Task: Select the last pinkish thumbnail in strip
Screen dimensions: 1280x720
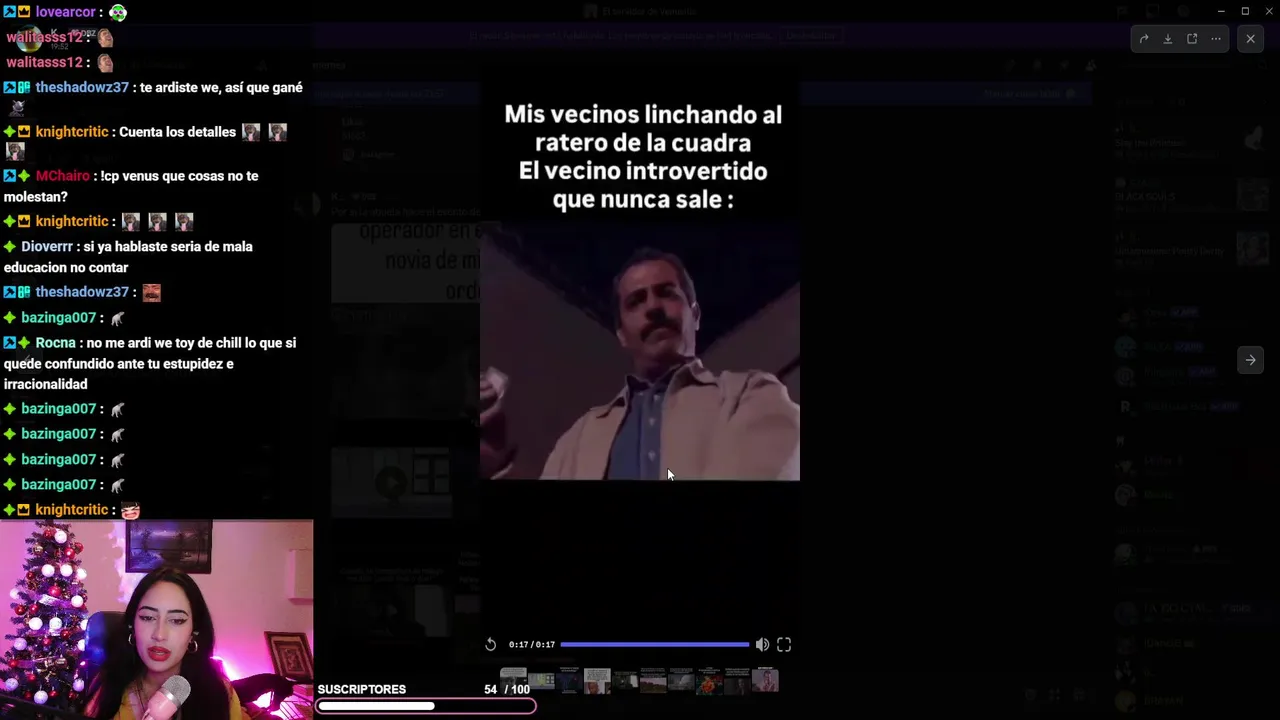Action: tap(765, 681)
